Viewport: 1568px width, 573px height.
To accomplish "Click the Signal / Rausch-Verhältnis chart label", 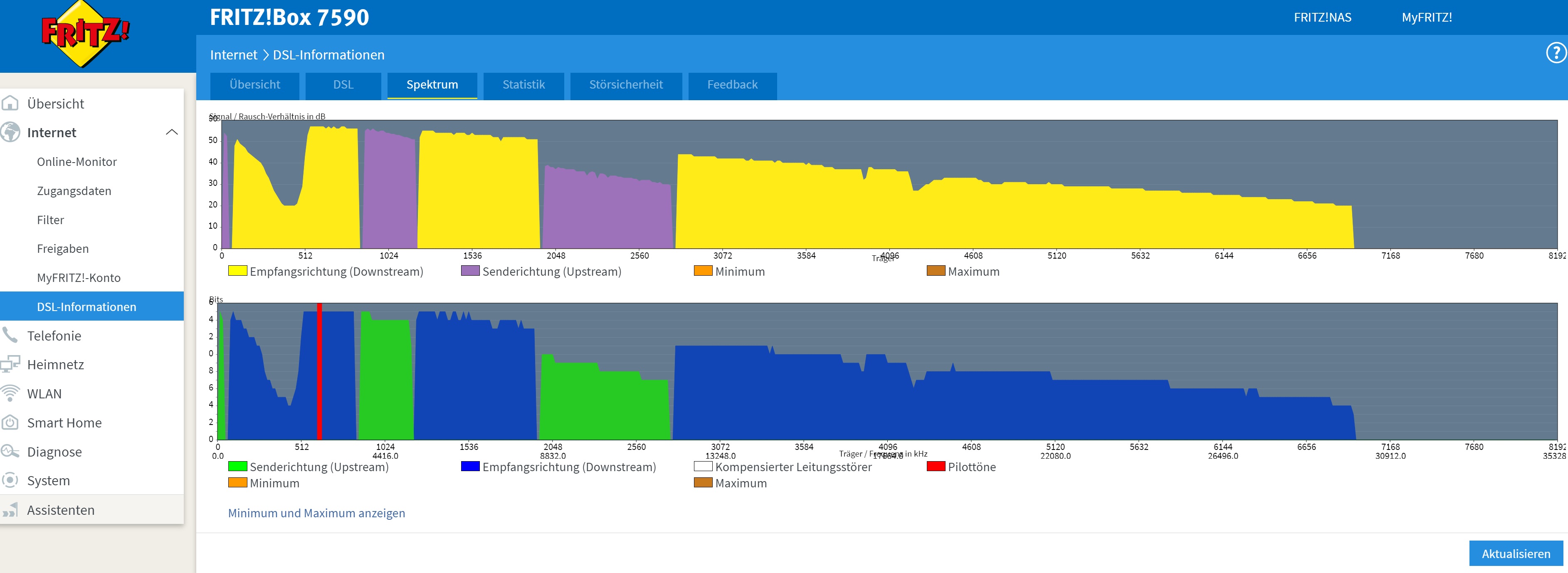I will click(x=267, y=116).
